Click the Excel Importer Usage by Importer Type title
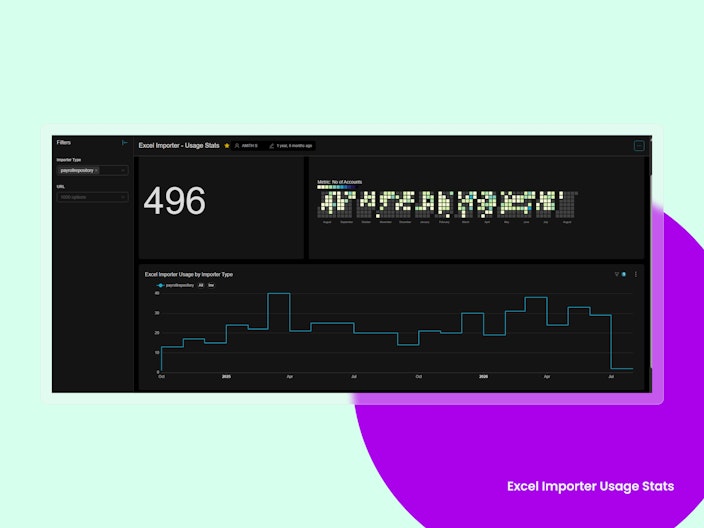The height and width of the screenshot is (528, 704). [189, 274]
